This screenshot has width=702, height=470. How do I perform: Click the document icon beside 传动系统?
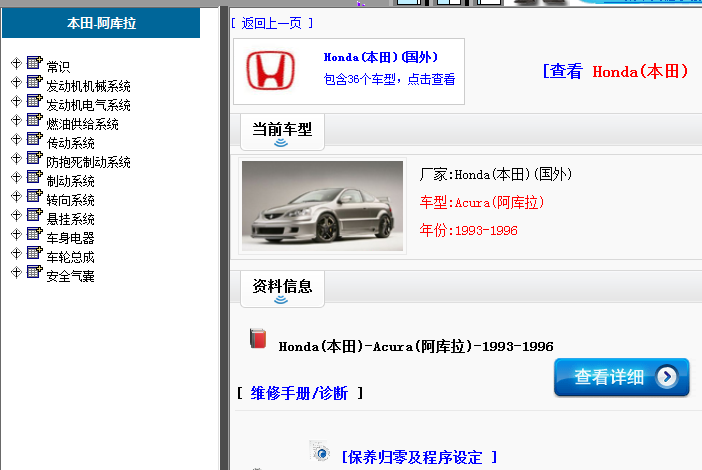click(x=34, y=139)
